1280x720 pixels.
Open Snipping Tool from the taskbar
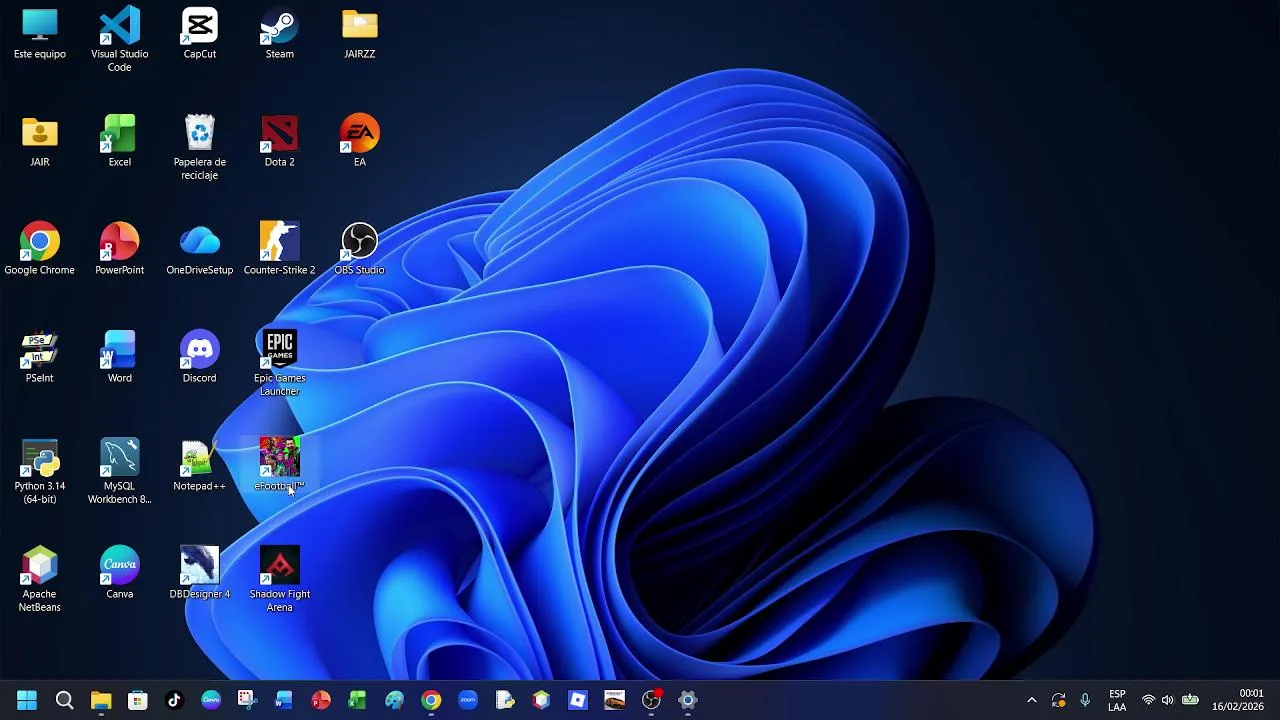tap(247, 700)
